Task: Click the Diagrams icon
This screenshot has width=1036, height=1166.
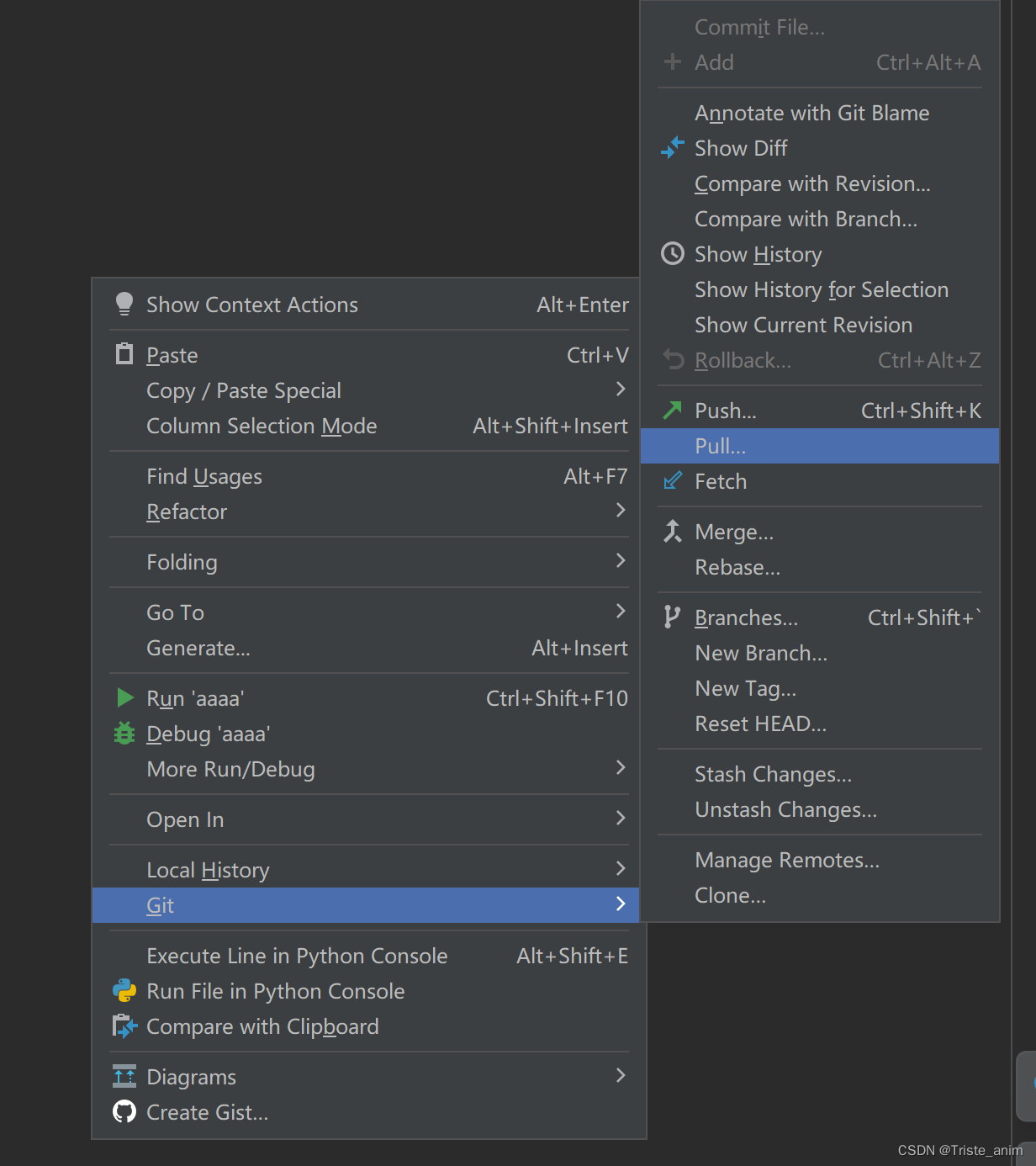Action: pyautogui.click(x=124, y=1076)
